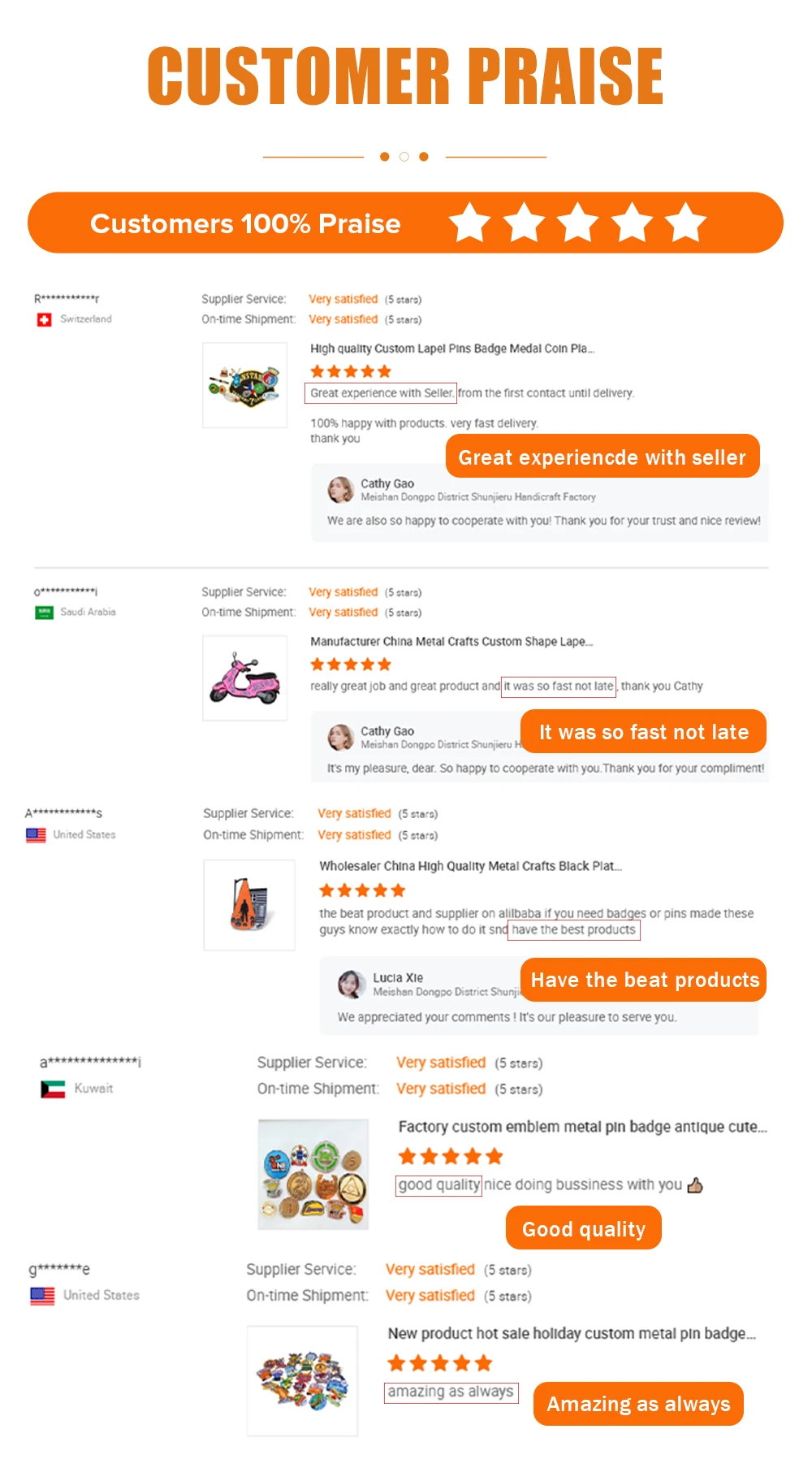Click the 'Customers 100% Praise' banner
The height and width of the screenshot is (1481, 812).
point(405,223)
